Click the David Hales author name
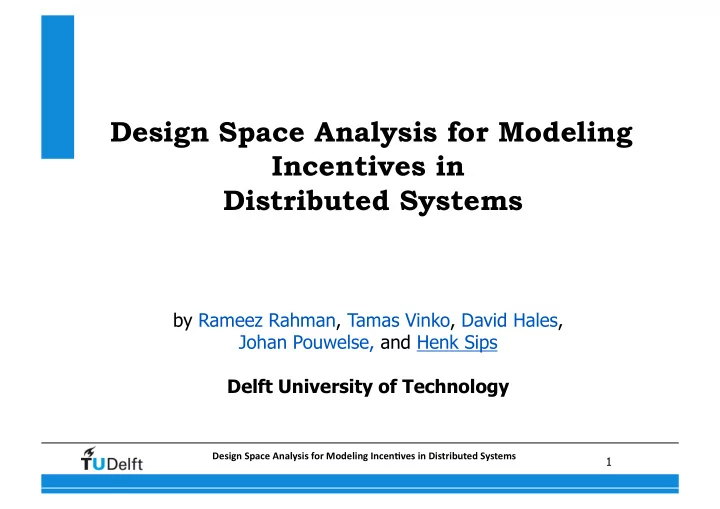The image size is (720, 509). click(x=509, y=320)
